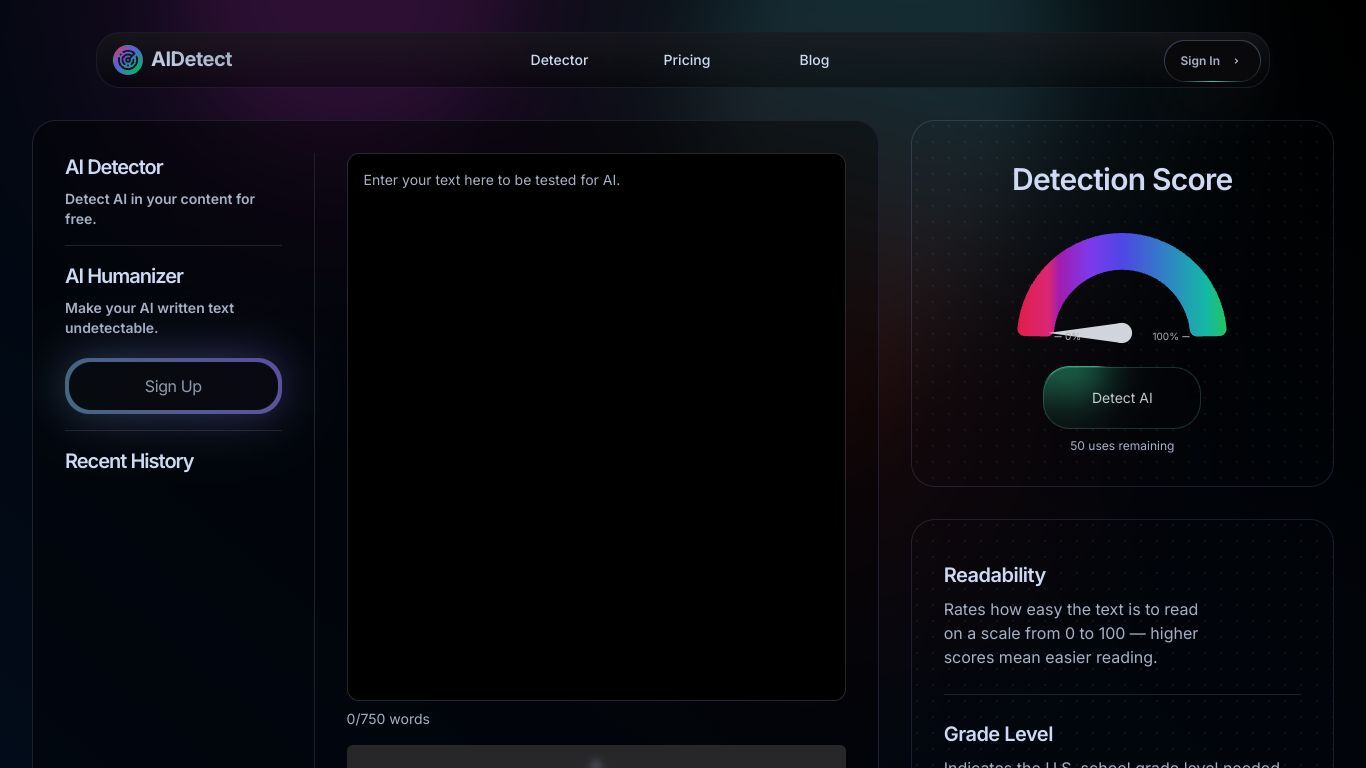Click the Sign In button
The height and width of the screenshot is (768, 1366).
(1212, 61)
